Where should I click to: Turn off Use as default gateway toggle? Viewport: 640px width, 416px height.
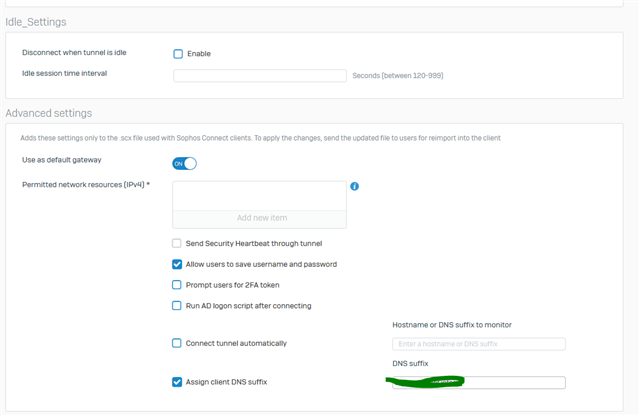(184, 163)
